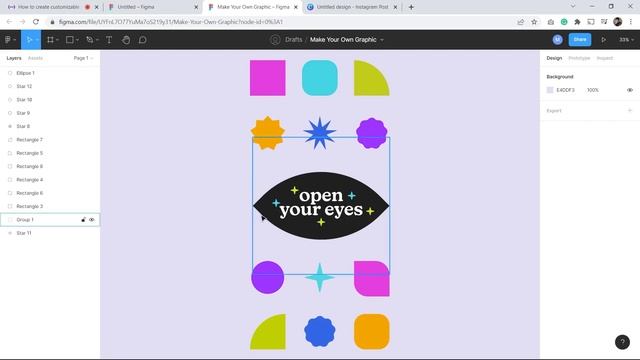Switch to Untitled design Instagram Post tab

point(352,7)
